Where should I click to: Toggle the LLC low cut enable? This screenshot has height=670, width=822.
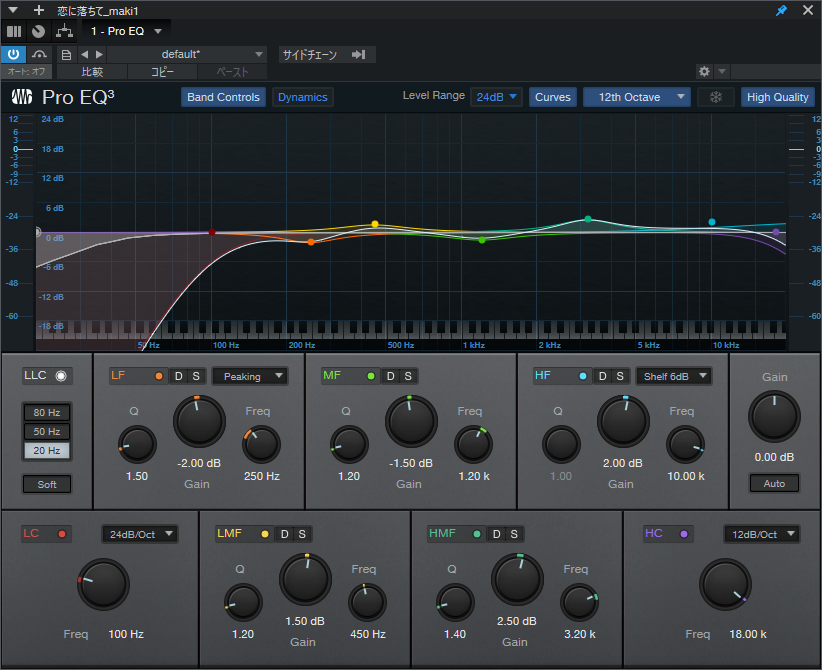tap(61, 376)
